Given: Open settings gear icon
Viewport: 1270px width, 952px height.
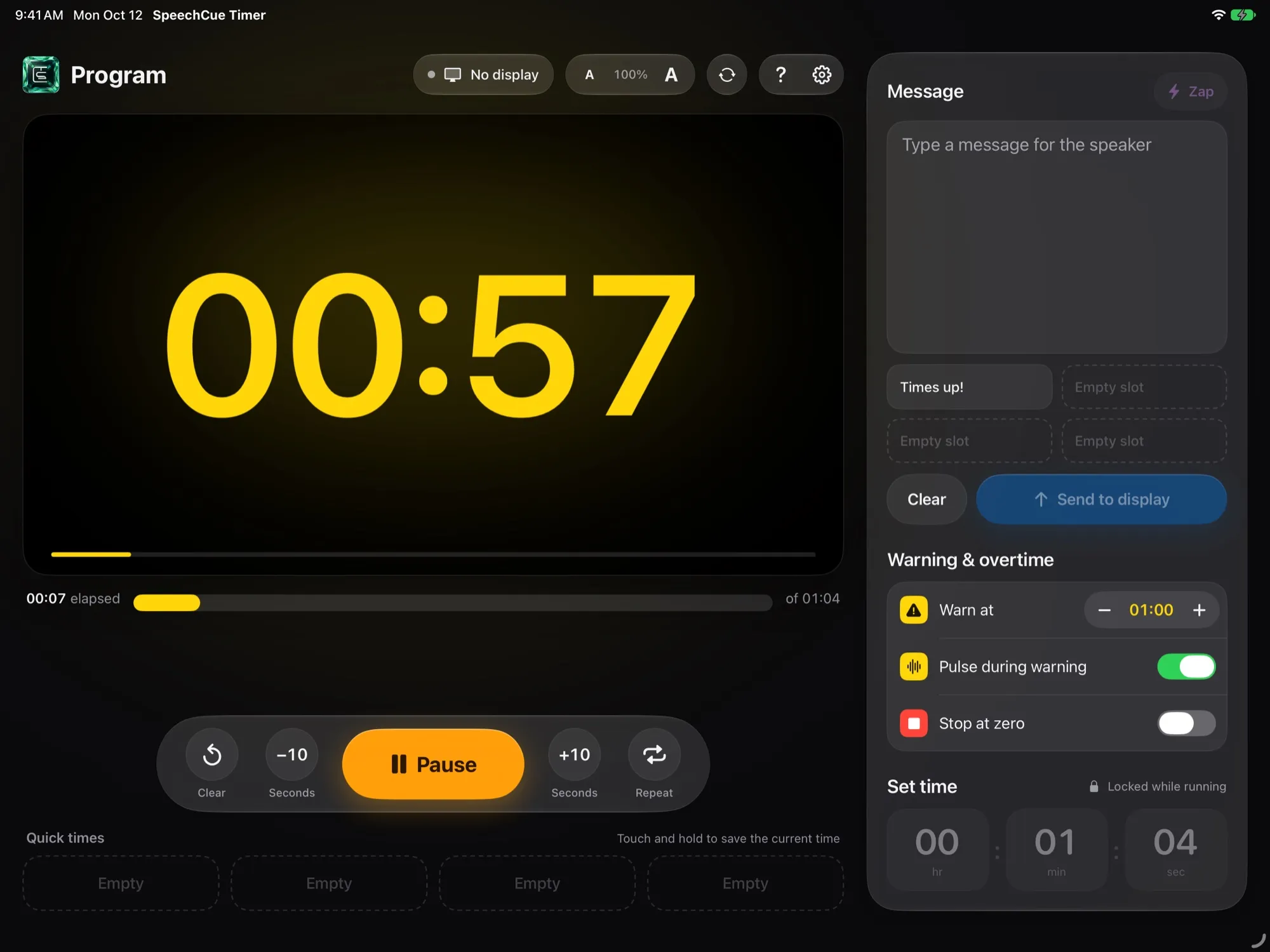Looking at the screenshot, I should [x=822, y=74].
